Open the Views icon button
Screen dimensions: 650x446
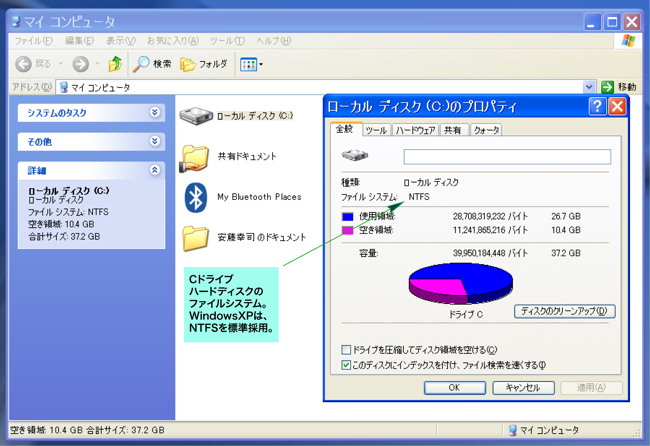pos(248,64)
